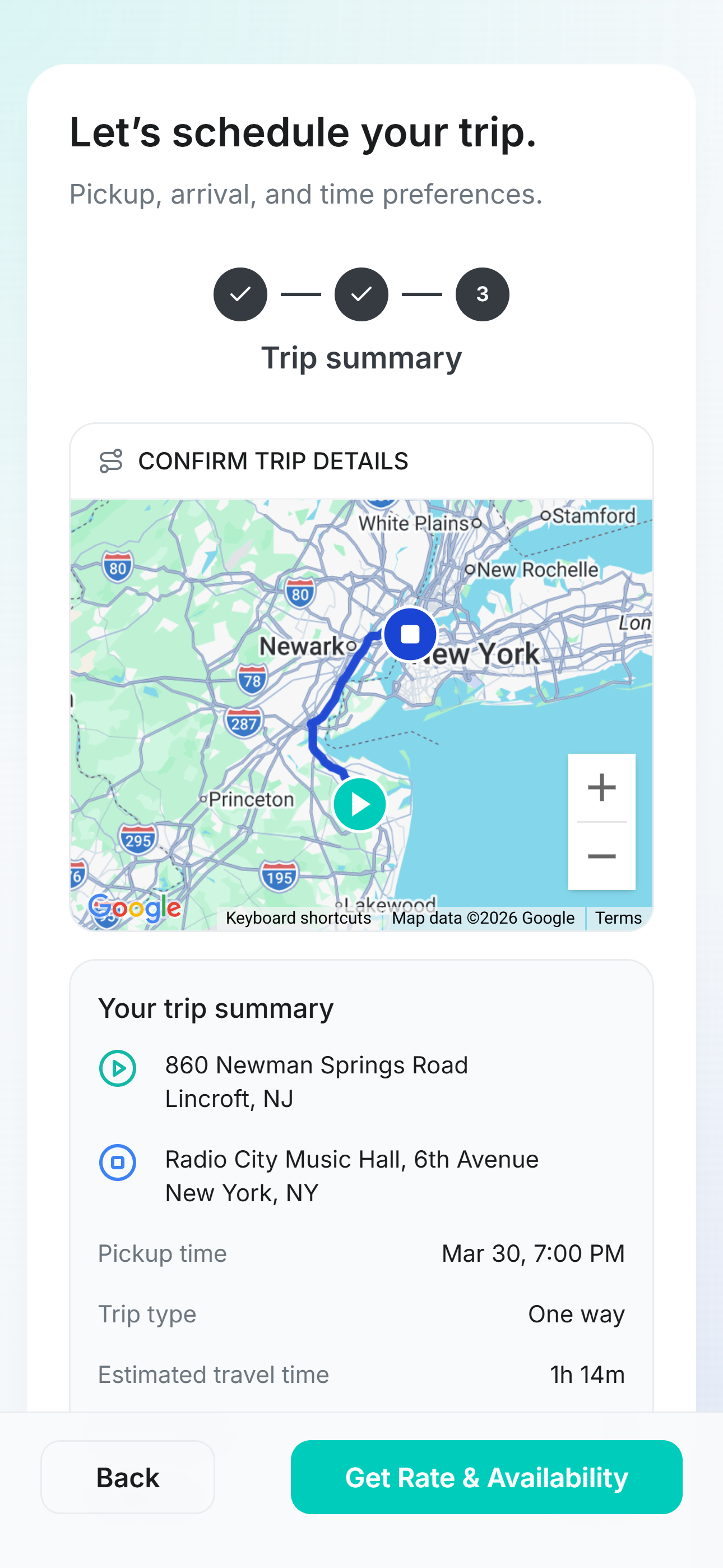
Task: Click the blue destination icon in summary
Action: pos(118,1163)
